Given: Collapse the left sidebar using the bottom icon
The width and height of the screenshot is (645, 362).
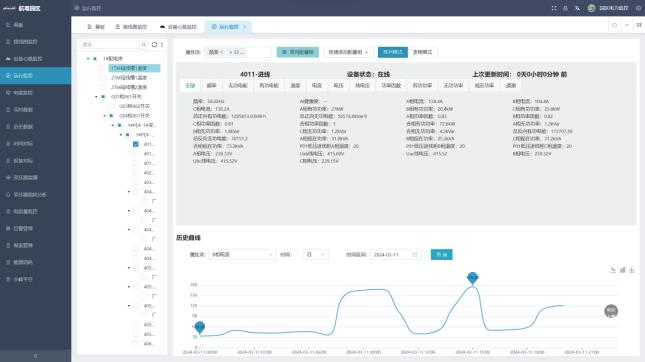Looking at the screenshot, I should (x=35, y=356).
